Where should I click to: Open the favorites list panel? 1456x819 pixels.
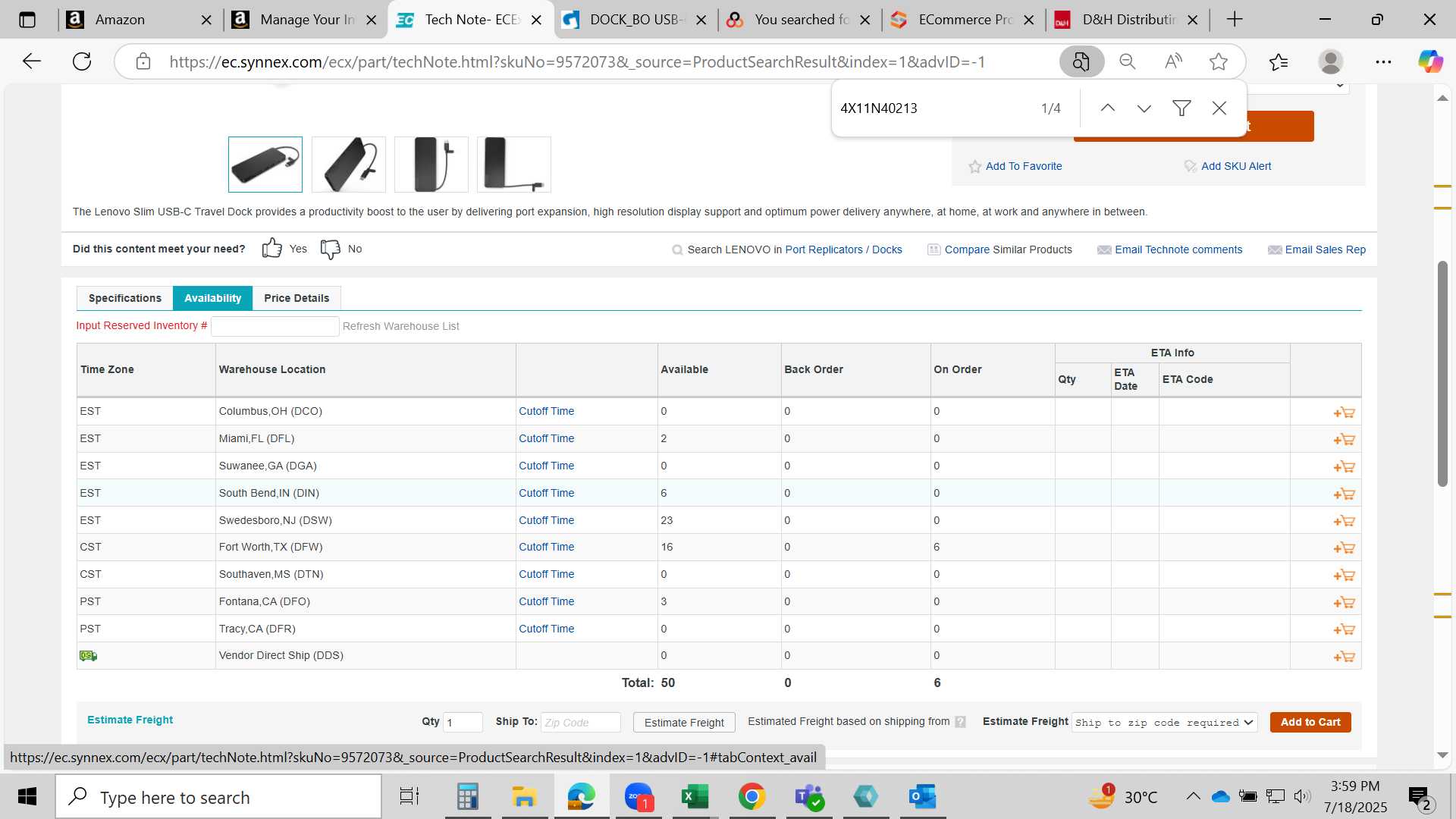tap(1279, 61)
